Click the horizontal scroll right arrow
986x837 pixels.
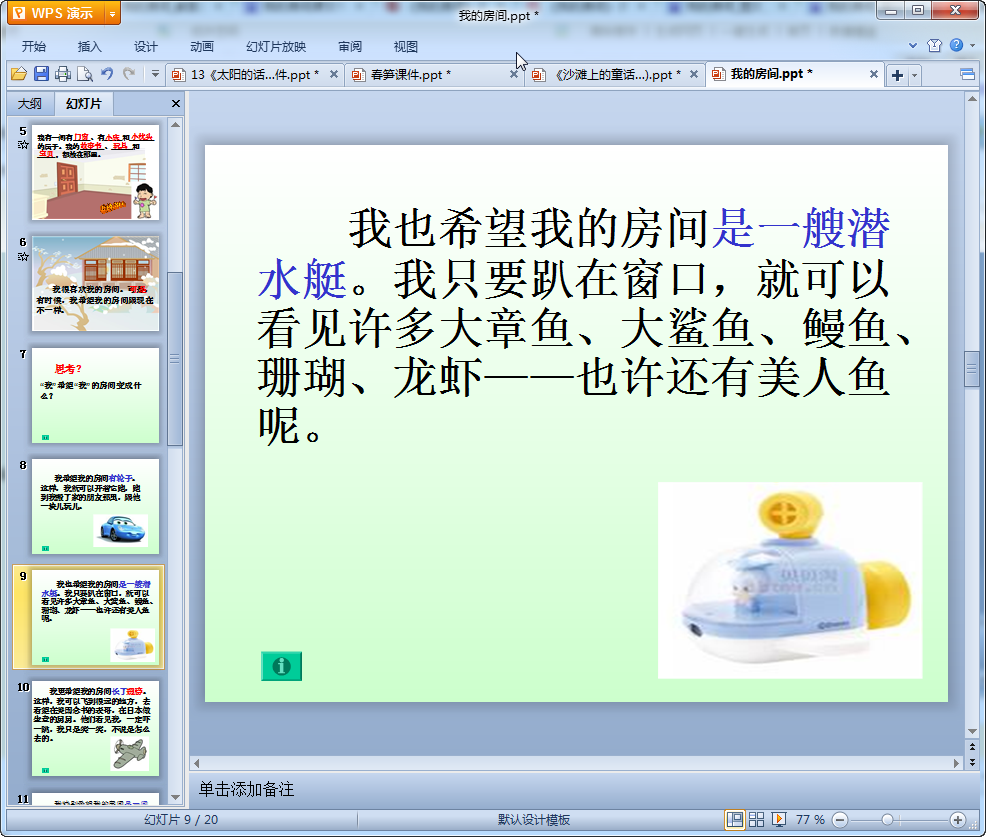point(956,763)
